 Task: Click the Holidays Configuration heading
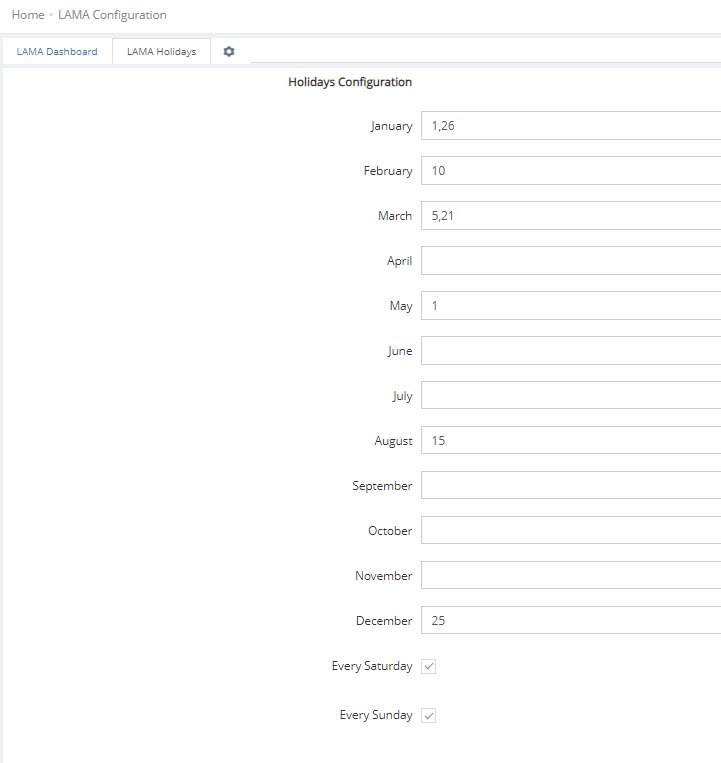(350, 82)
